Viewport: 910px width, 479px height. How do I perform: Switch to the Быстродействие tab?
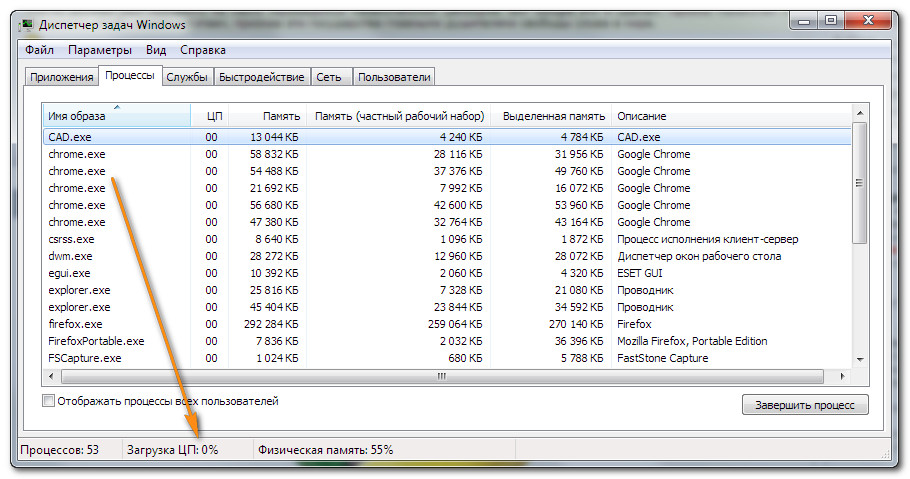pos(262,77)
